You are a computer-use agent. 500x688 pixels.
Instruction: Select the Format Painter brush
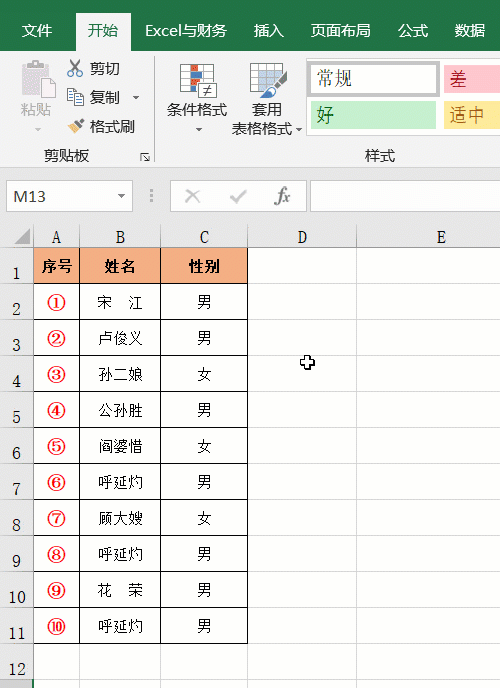[76, 126]
